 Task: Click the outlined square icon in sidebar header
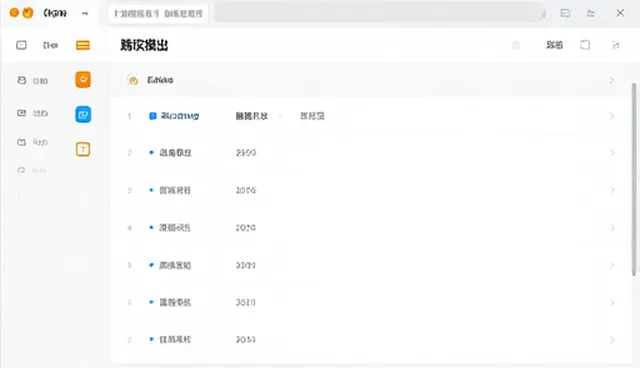(x=21, y=45)
